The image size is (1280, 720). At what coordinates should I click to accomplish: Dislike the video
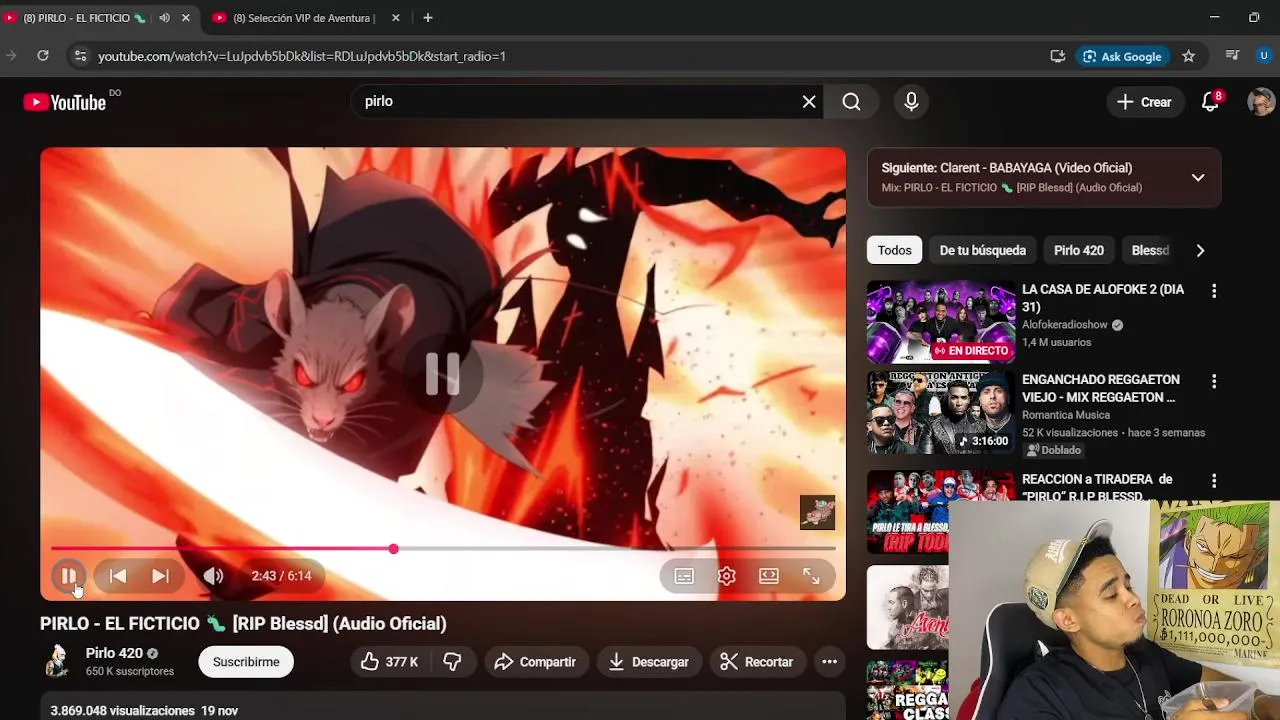453,662
